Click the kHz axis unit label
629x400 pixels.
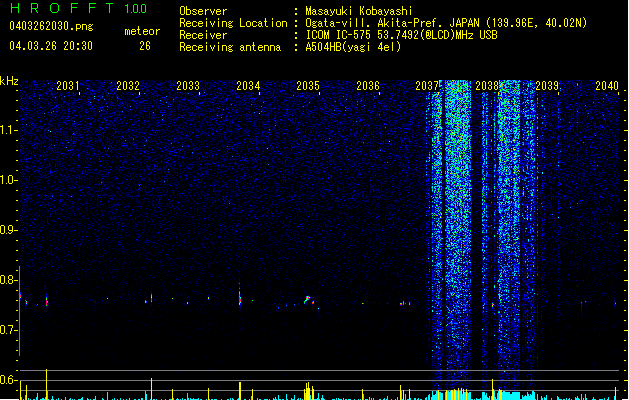pyautogui.click(x=9, y=81)
